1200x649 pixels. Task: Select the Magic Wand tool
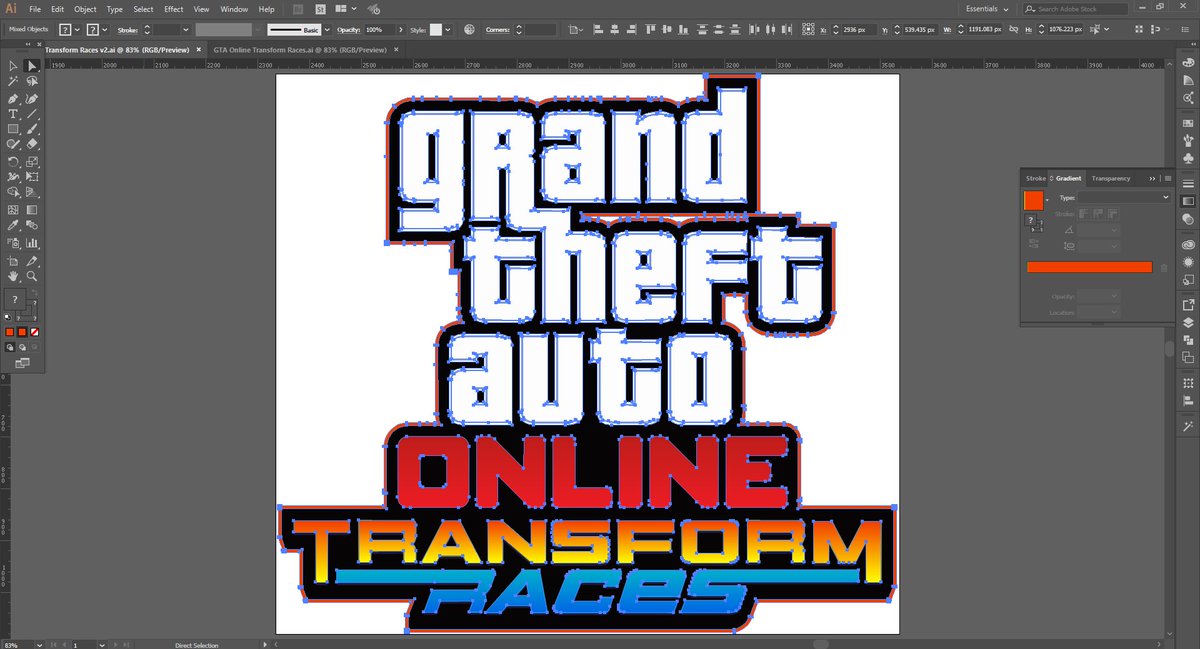14,80
